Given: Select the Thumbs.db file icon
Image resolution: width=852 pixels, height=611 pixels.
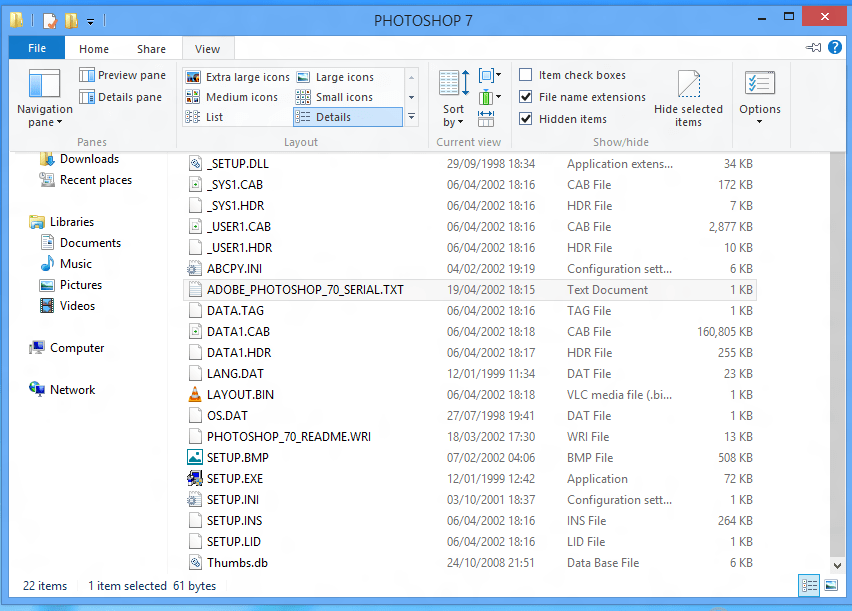Looking at the screenshot, I should click(x=195, y=563).
